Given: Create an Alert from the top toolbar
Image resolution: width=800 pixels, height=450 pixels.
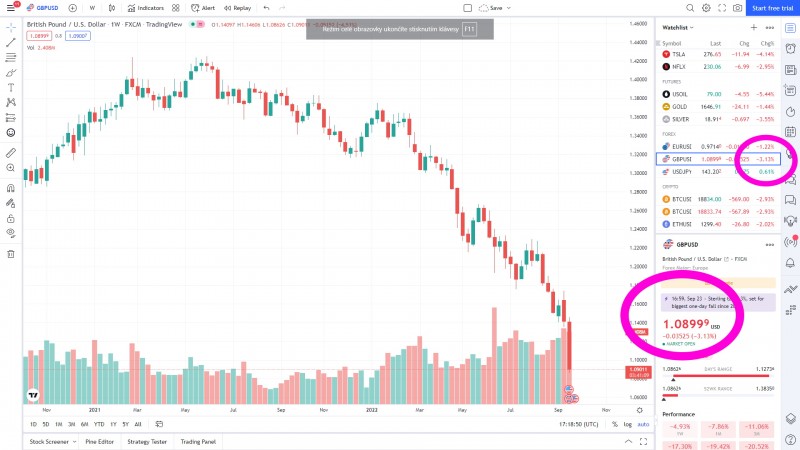Looking at the screenshot, I should [204, 8].
